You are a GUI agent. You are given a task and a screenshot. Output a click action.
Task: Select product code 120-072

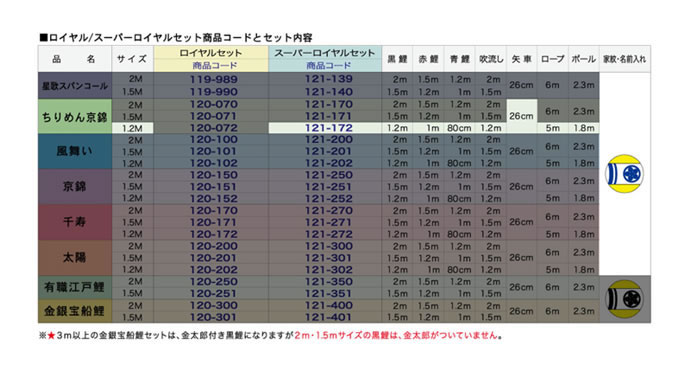click(214, 128)
